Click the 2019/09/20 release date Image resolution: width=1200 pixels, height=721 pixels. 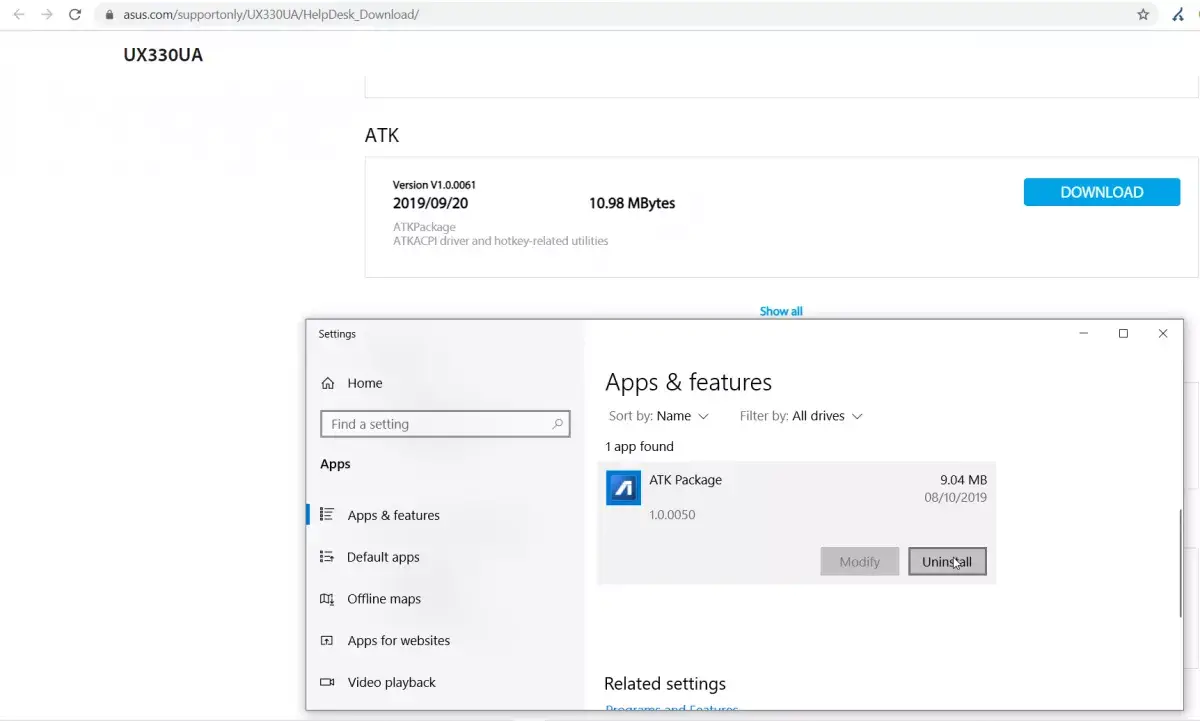point(430,203)
